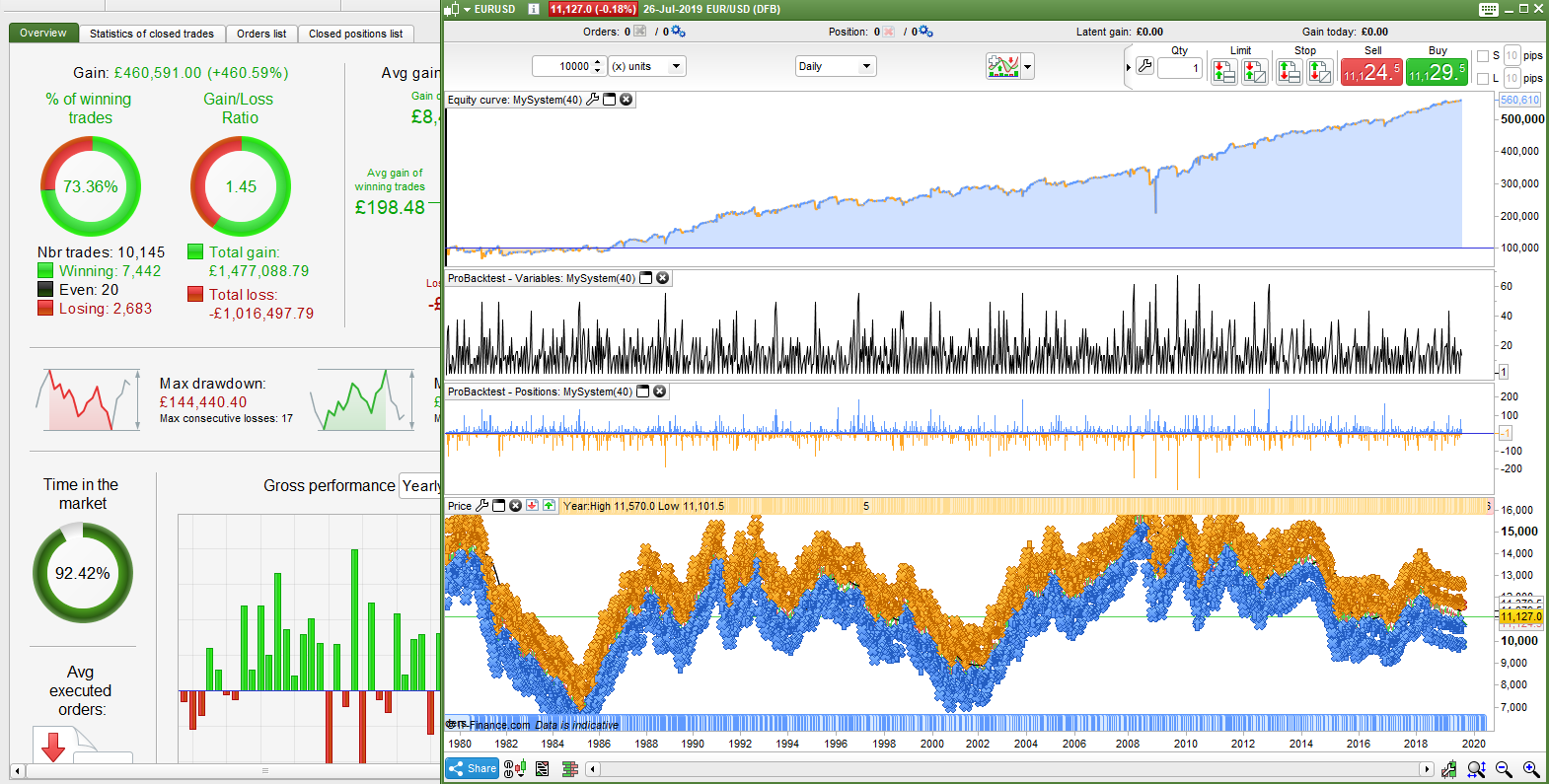Screen dimensions: 1549x784
Task: Click the L pips value field
Action: [x=1512, y=79]
